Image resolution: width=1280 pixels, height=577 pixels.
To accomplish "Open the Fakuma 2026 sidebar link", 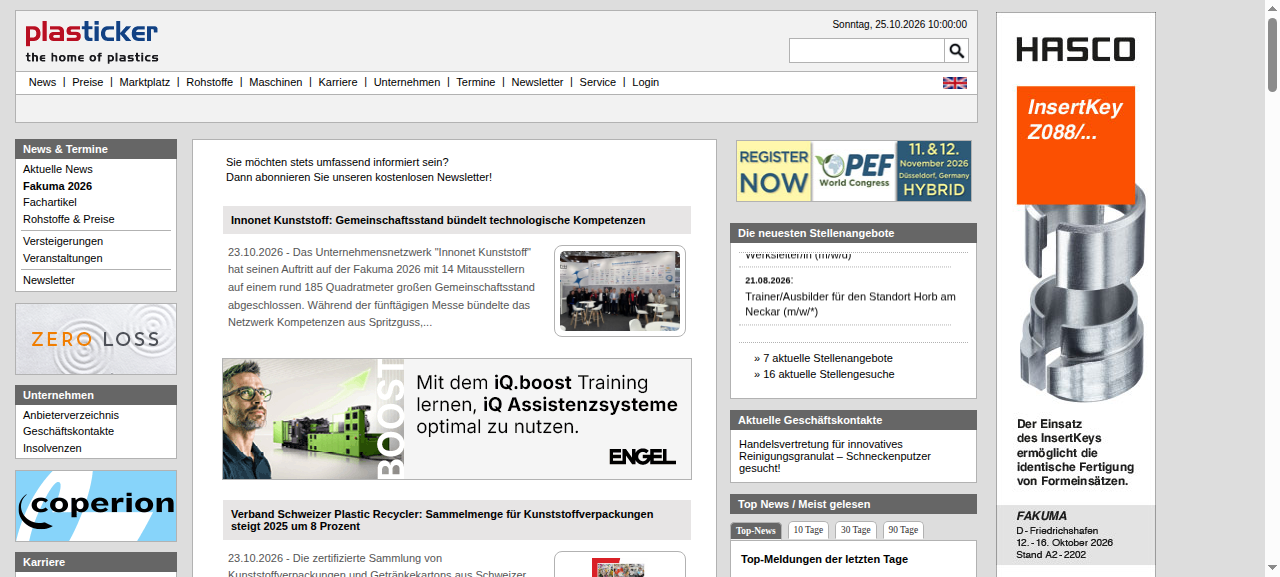I will 58,186.
